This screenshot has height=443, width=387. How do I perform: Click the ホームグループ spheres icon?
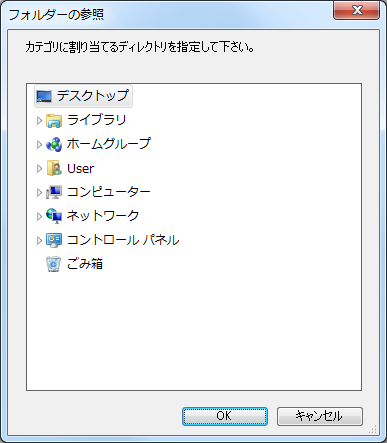click(x=54, y=144)
